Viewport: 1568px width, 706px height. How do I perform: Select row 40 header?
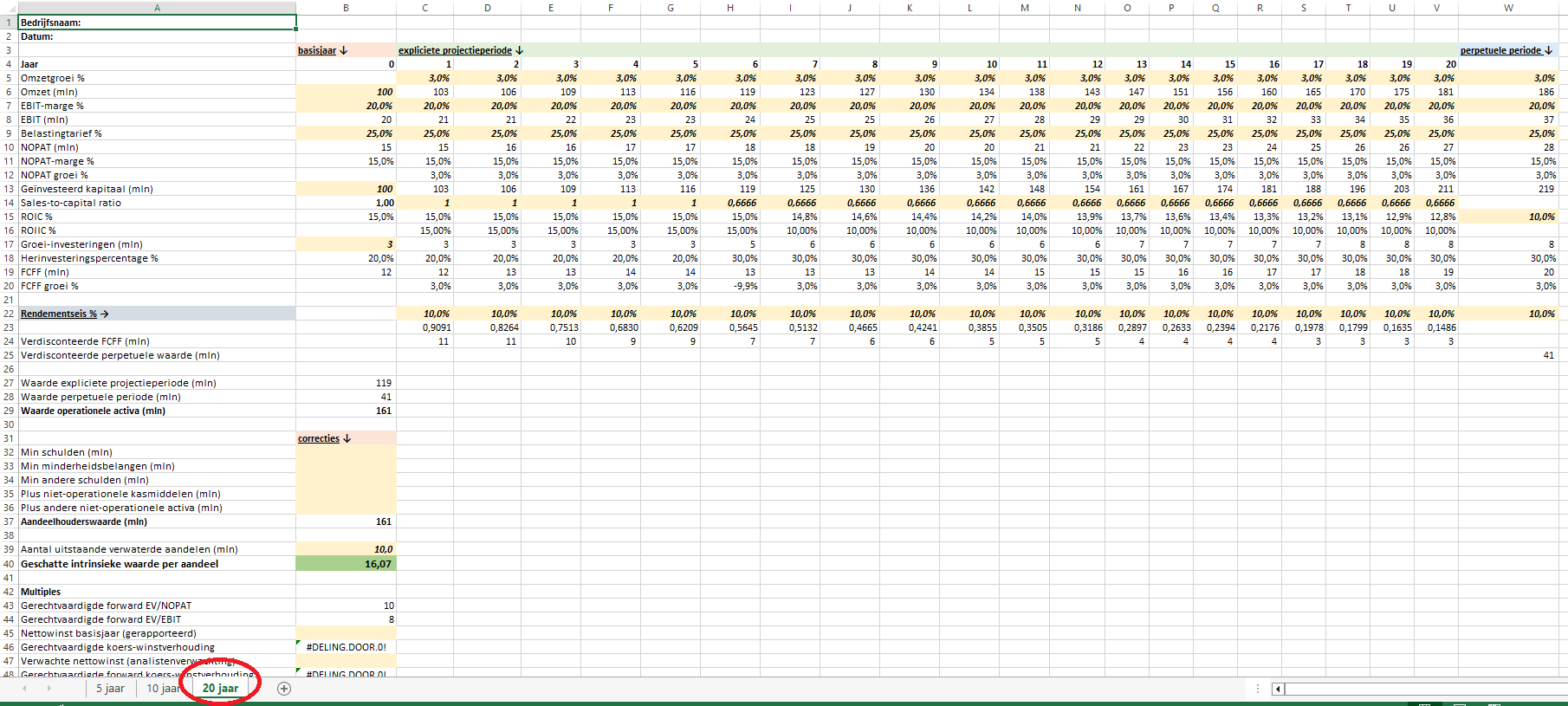(9, 564)
